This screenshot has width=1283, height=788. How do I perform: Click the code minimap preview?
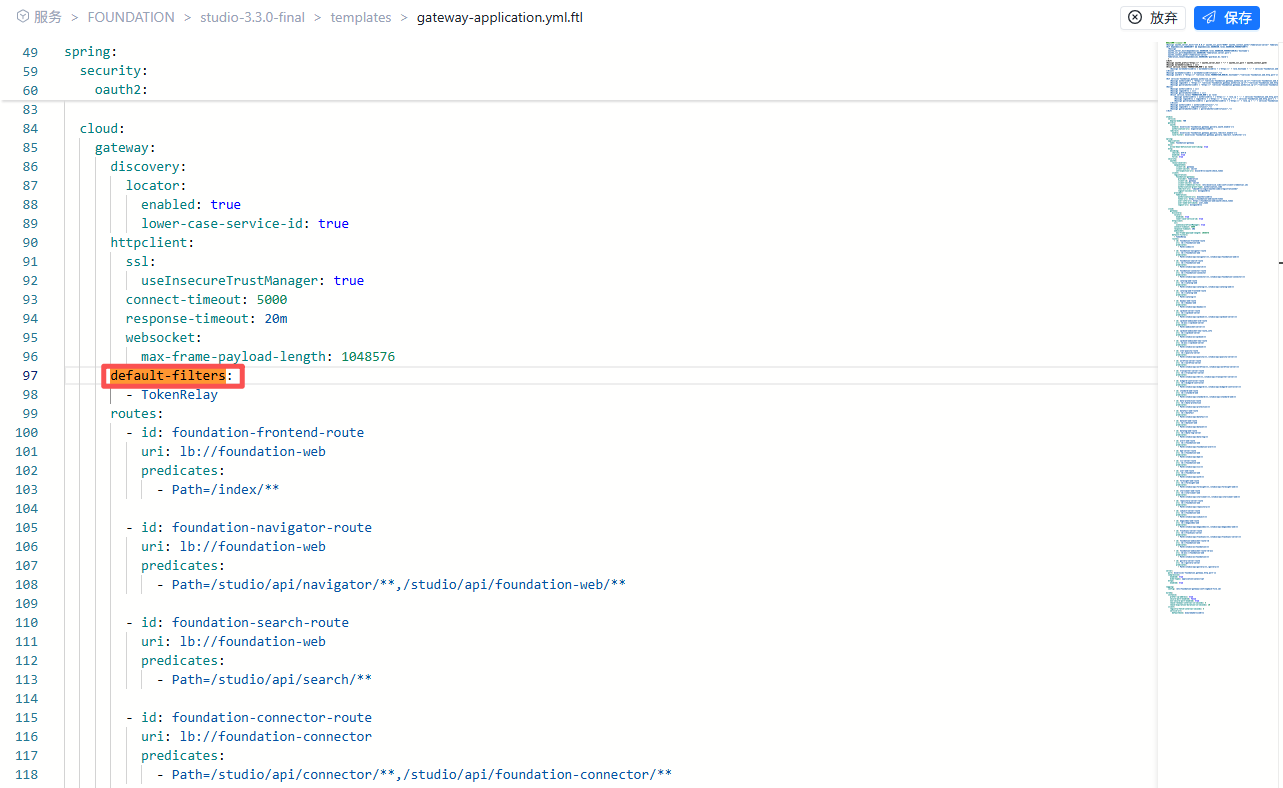[1217, 330]
